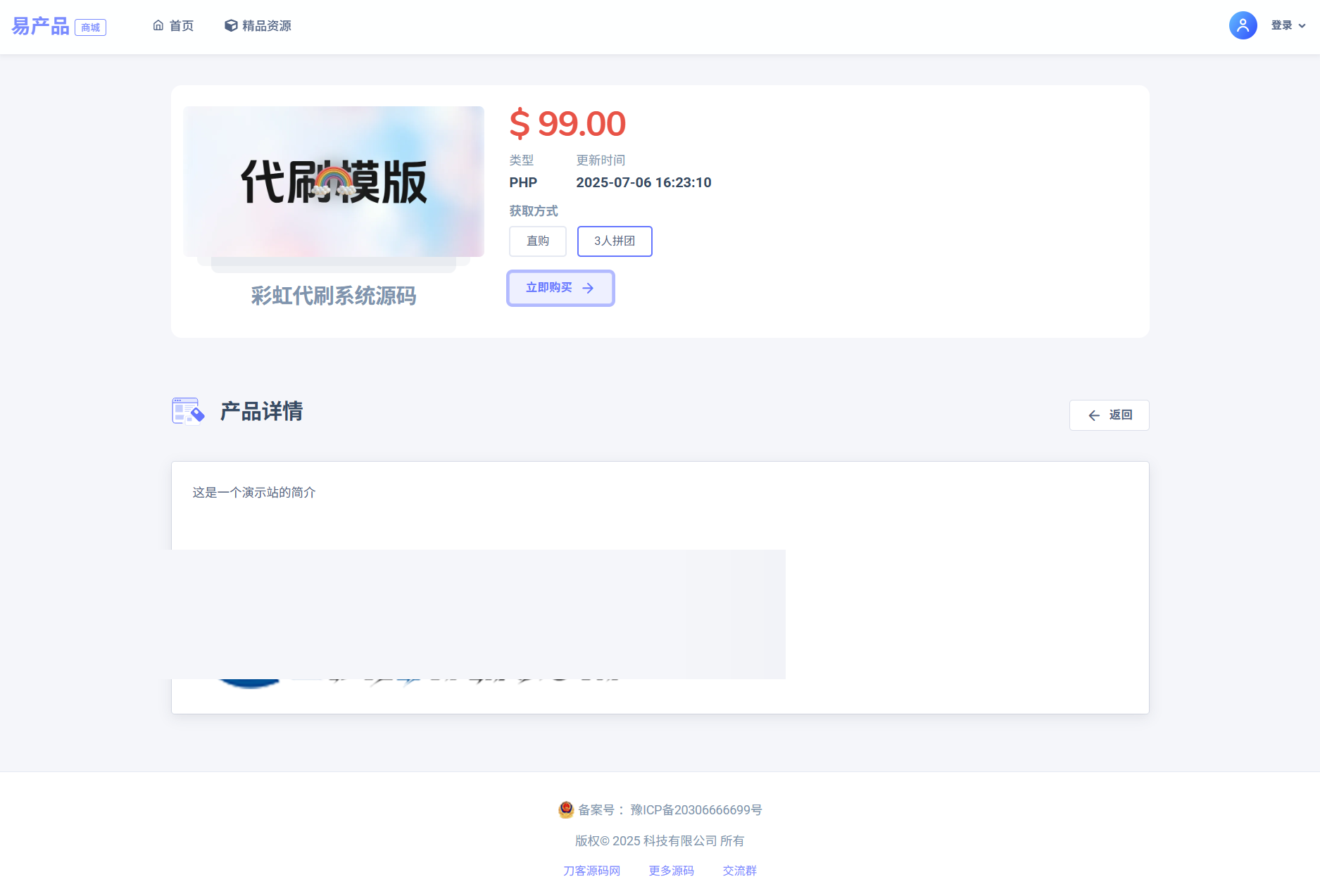Select the 直购 purchase option
The width and height of the screenshot is (1320, 896).
pyautogui.click(x=538, y=241)
